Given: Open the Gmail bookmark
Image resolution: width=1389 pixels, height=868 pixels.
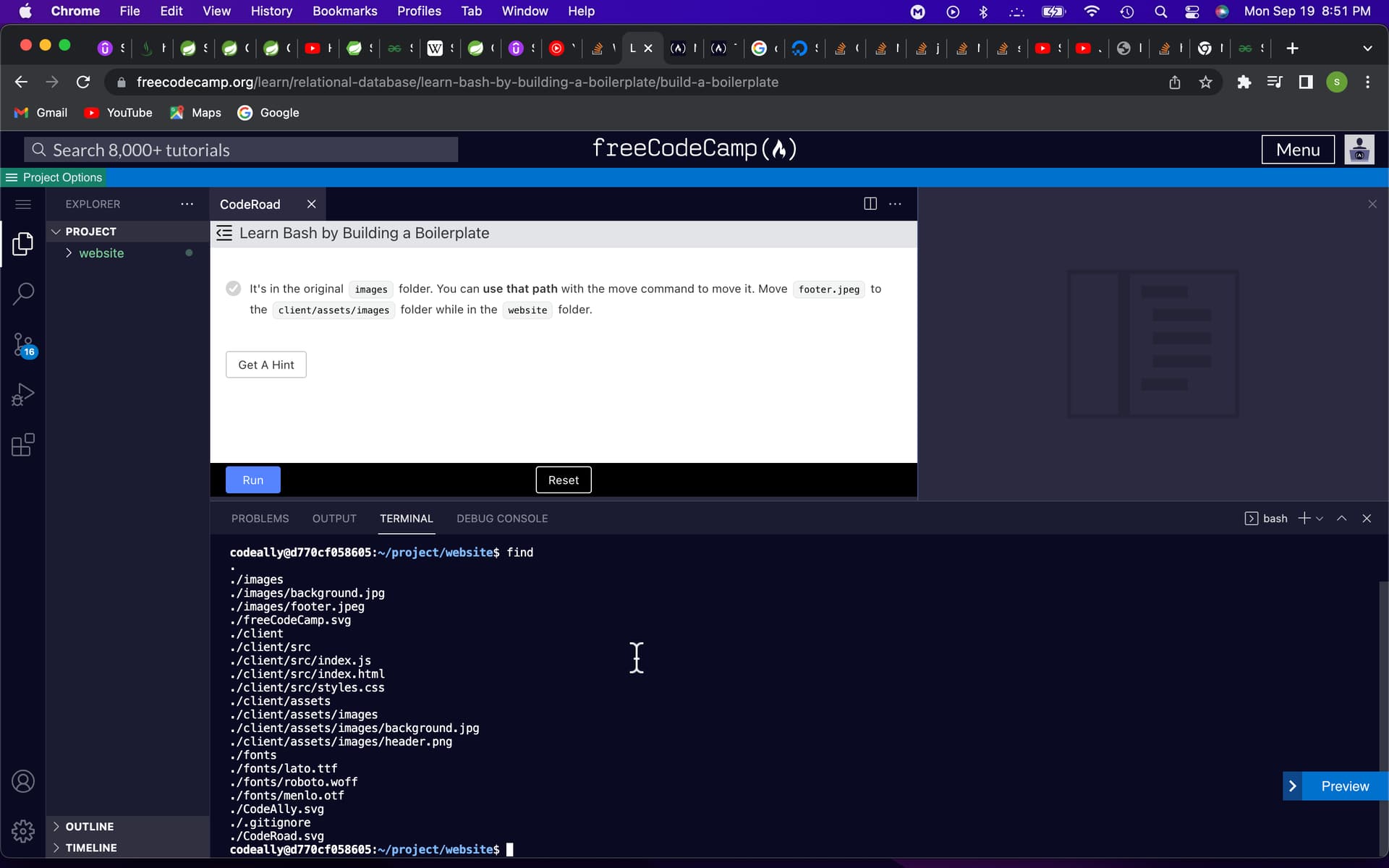Looking at the screenshot, I should pyautogui.click(x=41, y=113).
